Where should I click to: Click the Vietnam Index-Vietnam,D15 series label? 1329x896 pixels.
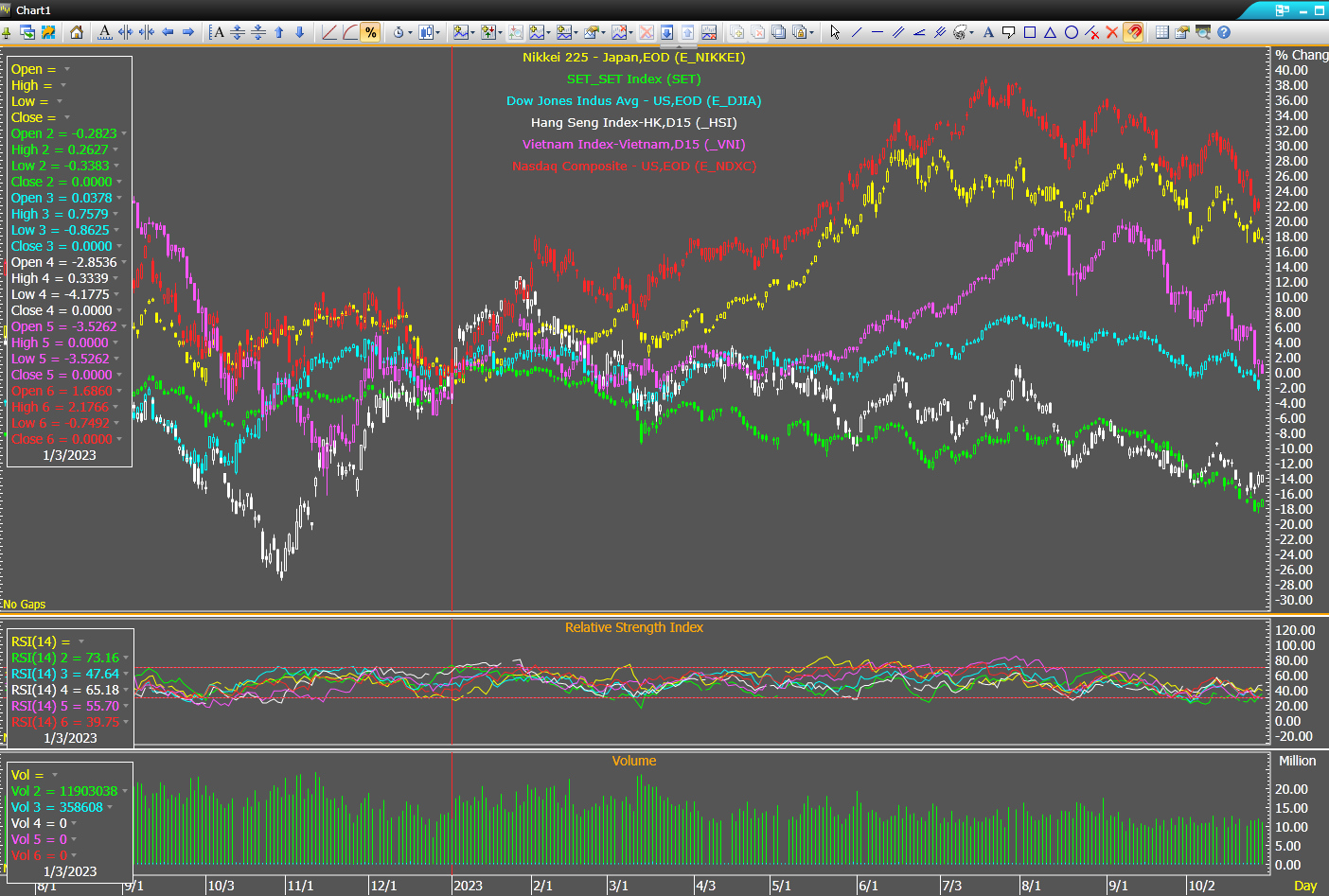(633, 145)
